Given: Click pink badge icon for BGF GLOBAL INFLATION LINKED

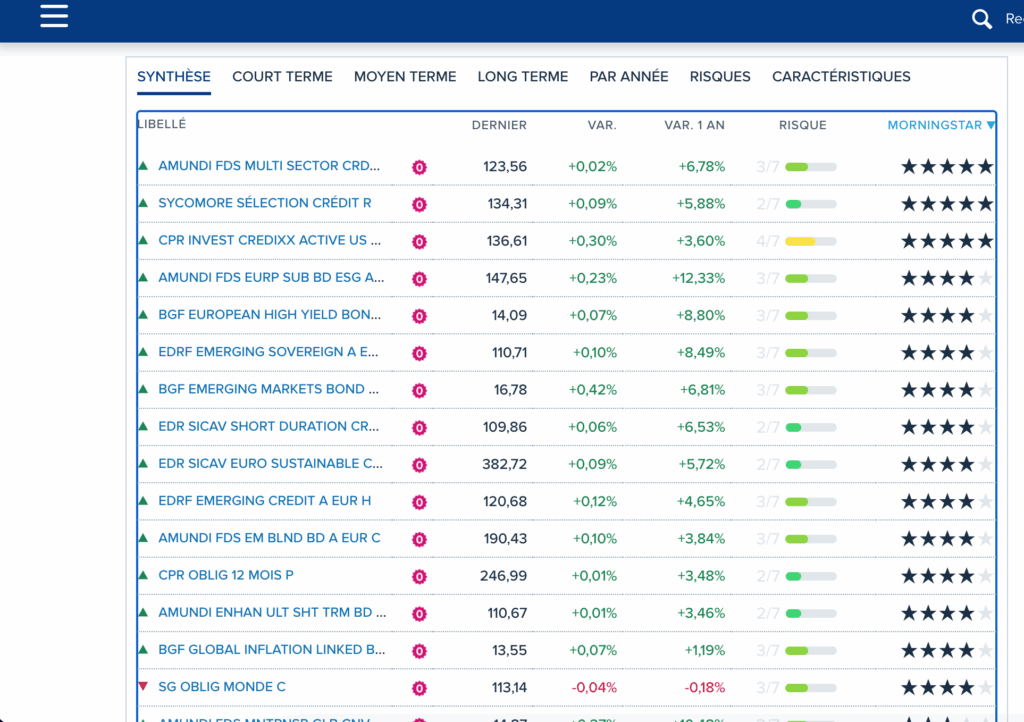Looking at the screenshot, I should tap(419, 651).
